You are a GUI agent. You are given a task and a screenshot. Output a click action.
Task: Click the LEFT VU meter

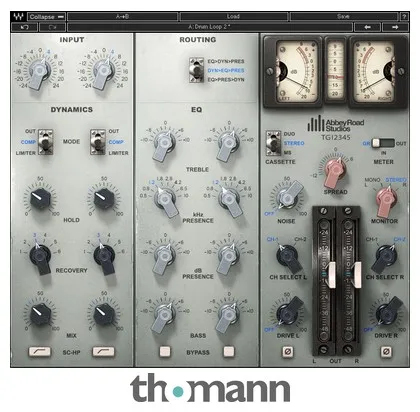(294, 71)
